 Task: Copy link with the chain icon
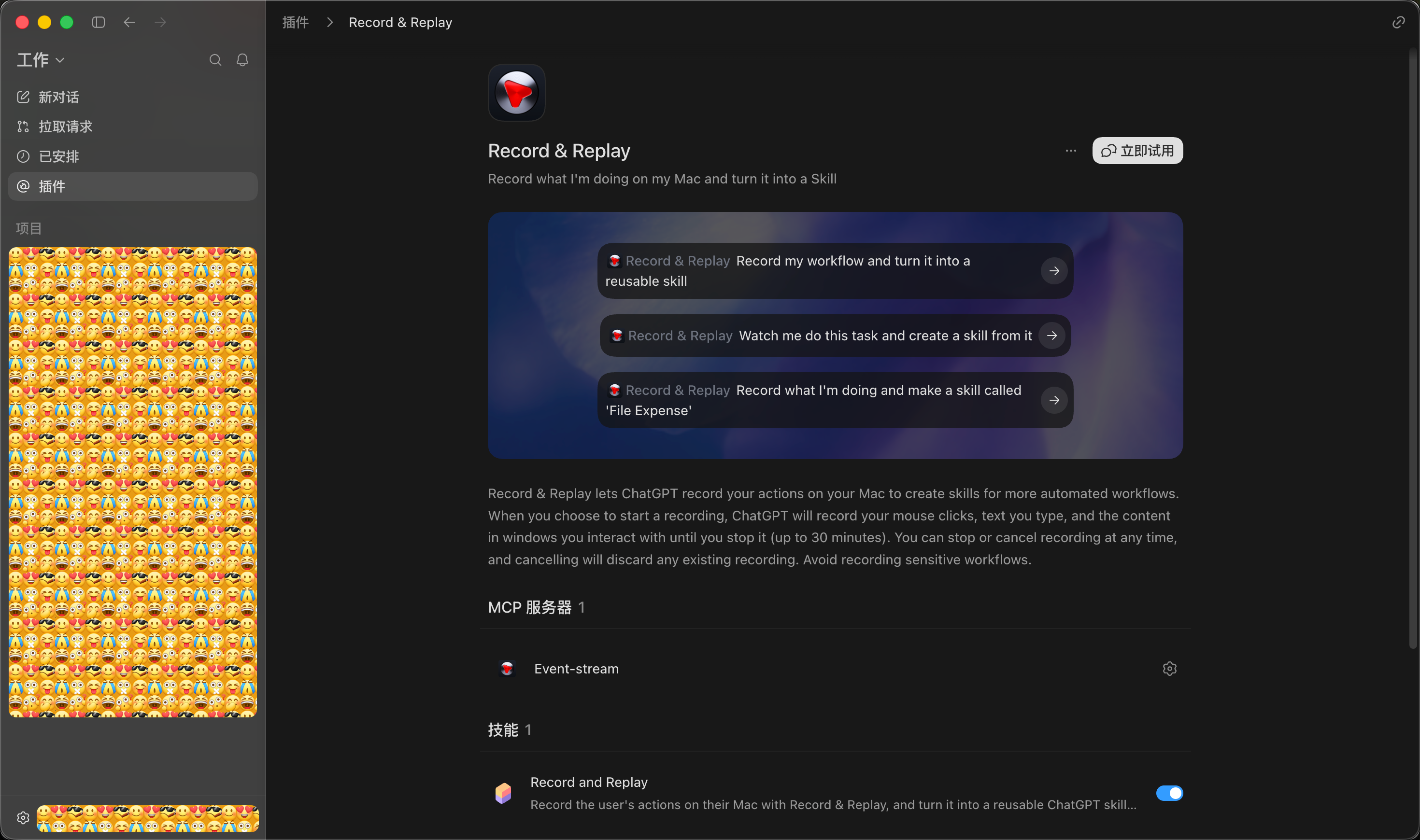click(1398, 22)
